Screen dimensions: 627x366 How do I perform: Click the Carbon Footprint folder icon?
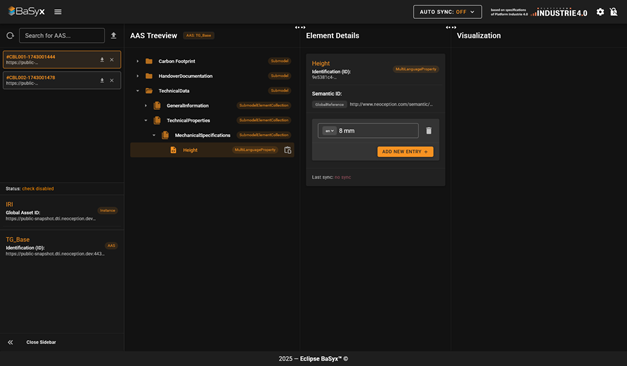[x=149, y=61]
